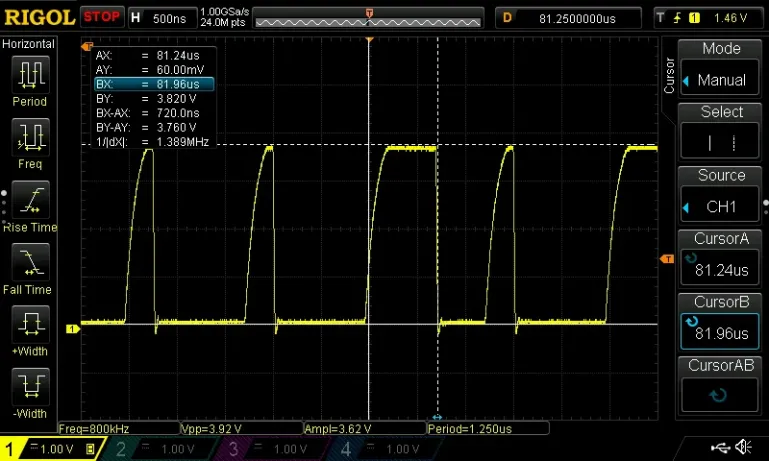Collapse the Cursor menu side tab
The height and width of the screenshot is (461, 769).
tap(669, 75)
